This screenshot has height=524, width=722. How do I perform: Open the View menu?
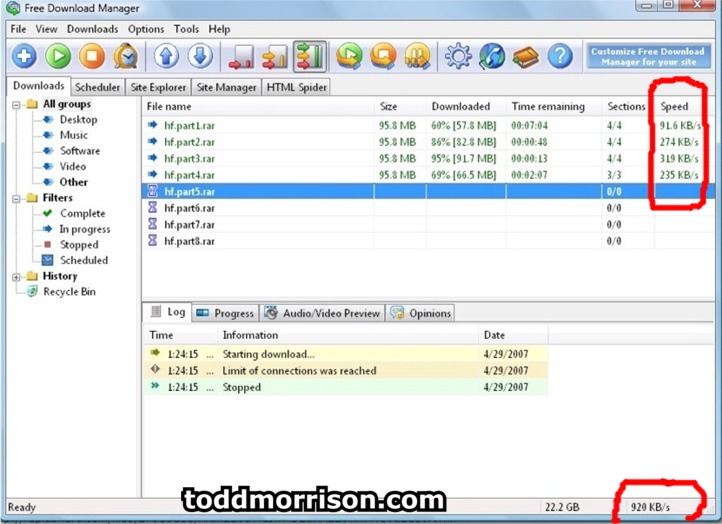pos(47,29)
